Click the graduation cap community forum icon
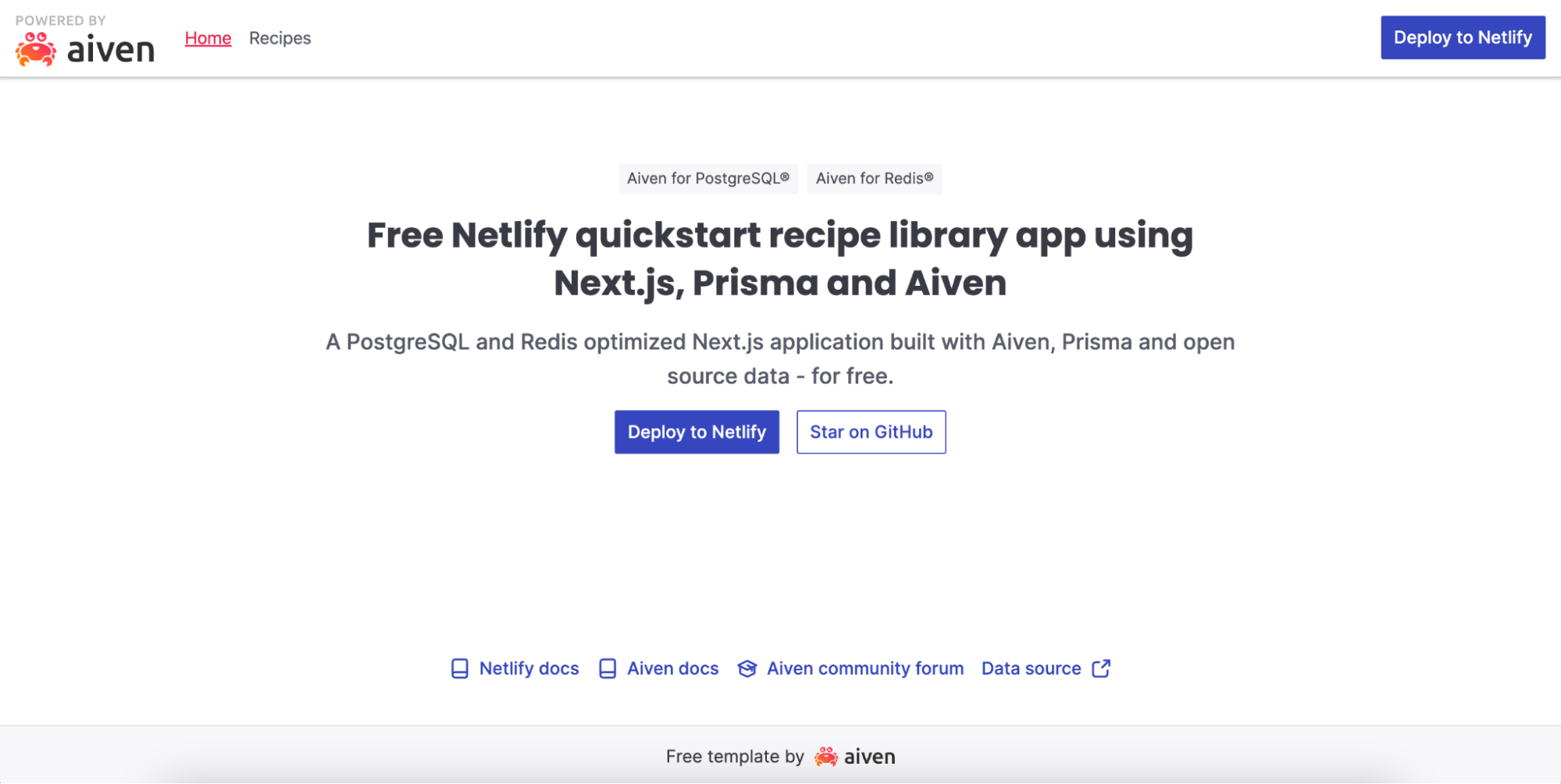This screenshot has width=1561, height=784. [747, 669]
